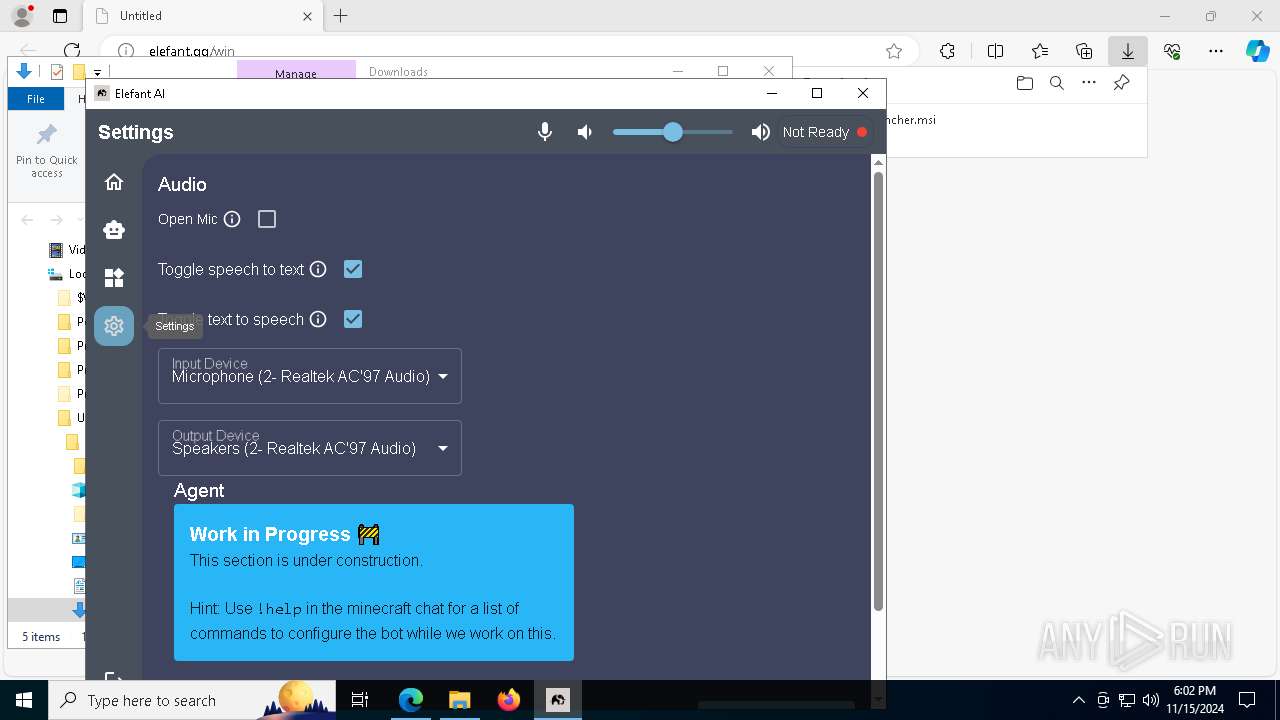Click Pin to Quick access in File Explorer

46,152
